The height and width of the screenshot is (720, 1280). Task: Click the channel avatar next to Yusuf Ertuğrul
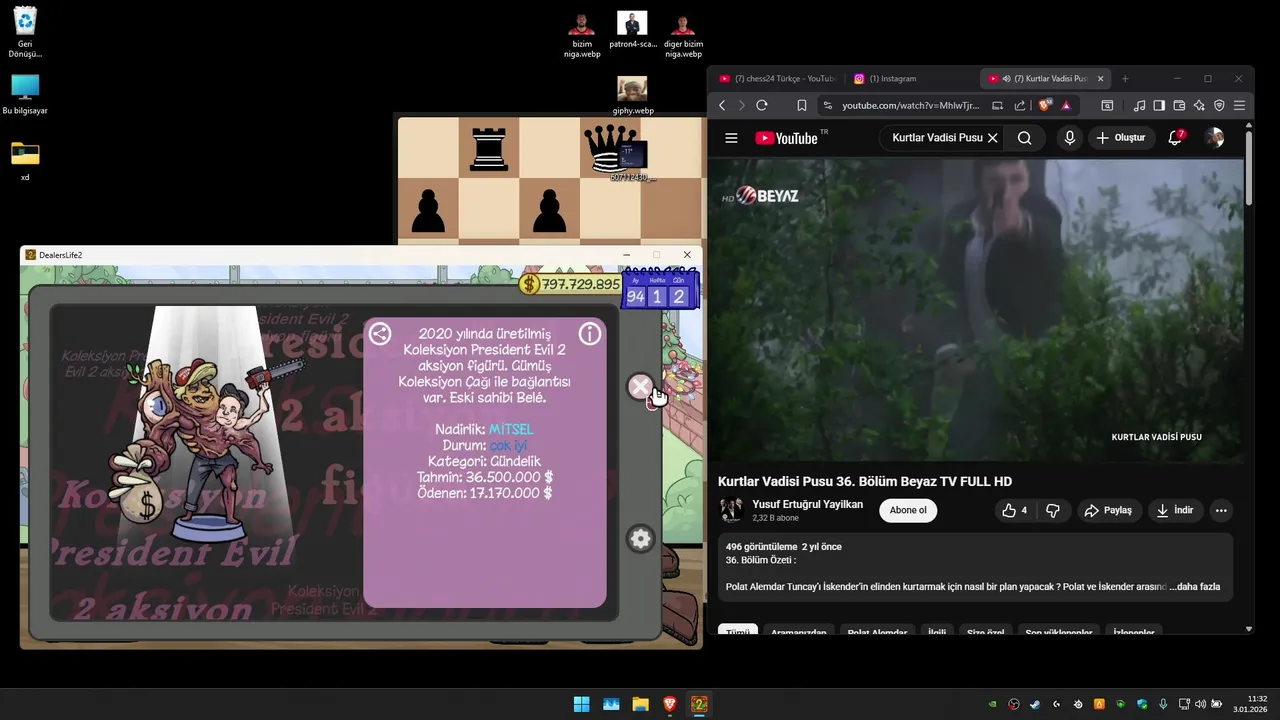(731, 510)
